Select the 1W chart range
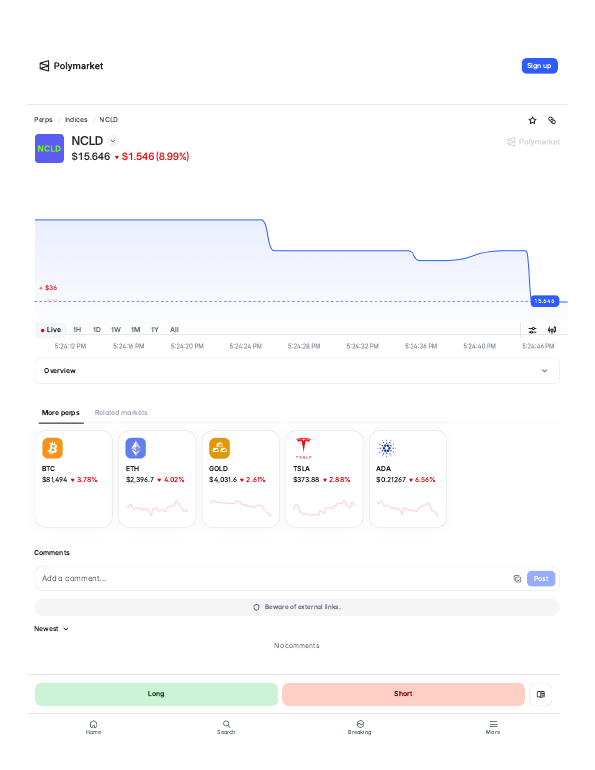Viewport: 595px width, 770px height. tap(116, 330)
